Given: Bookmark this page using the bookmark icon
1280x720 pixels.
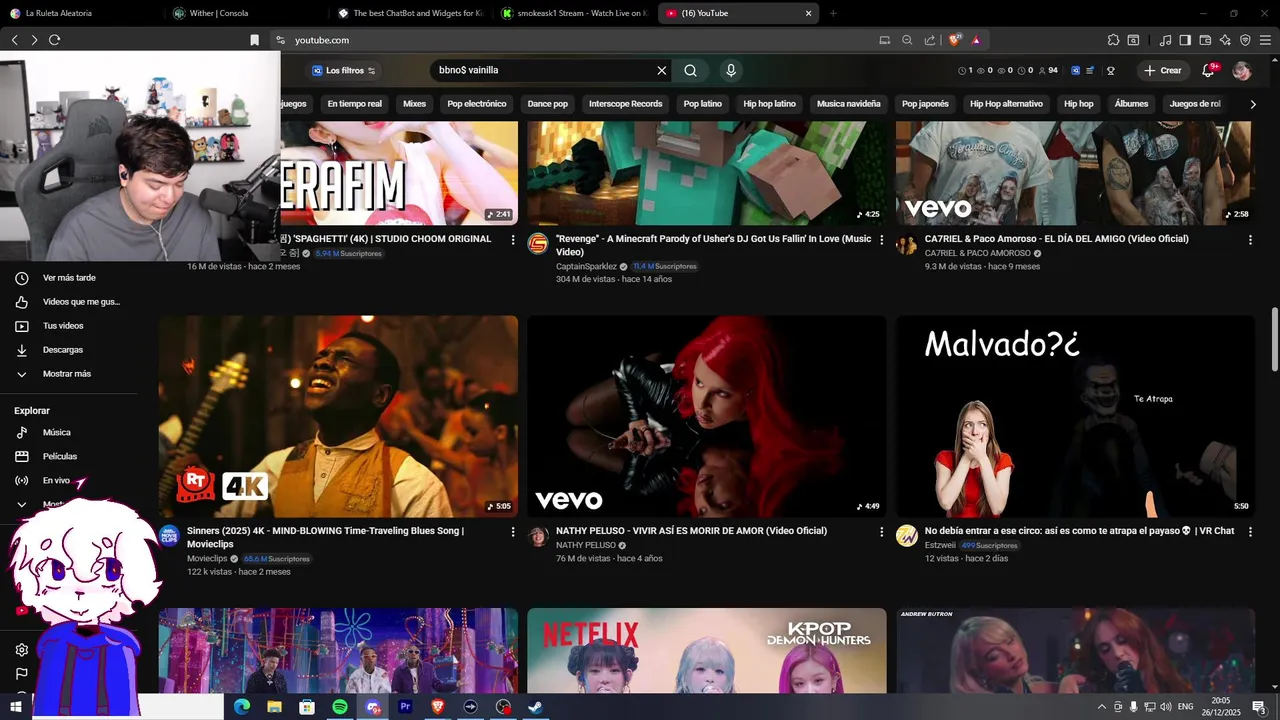Looking at the screenshot, I should (254, 40).
